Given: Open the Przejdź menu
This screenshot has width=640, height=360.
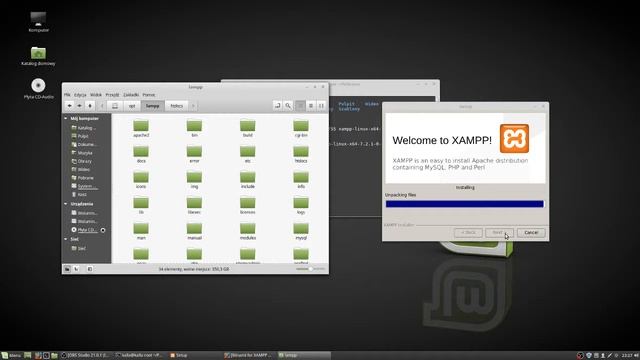Looking at the screenshot, I should click(x=112, y=95).
